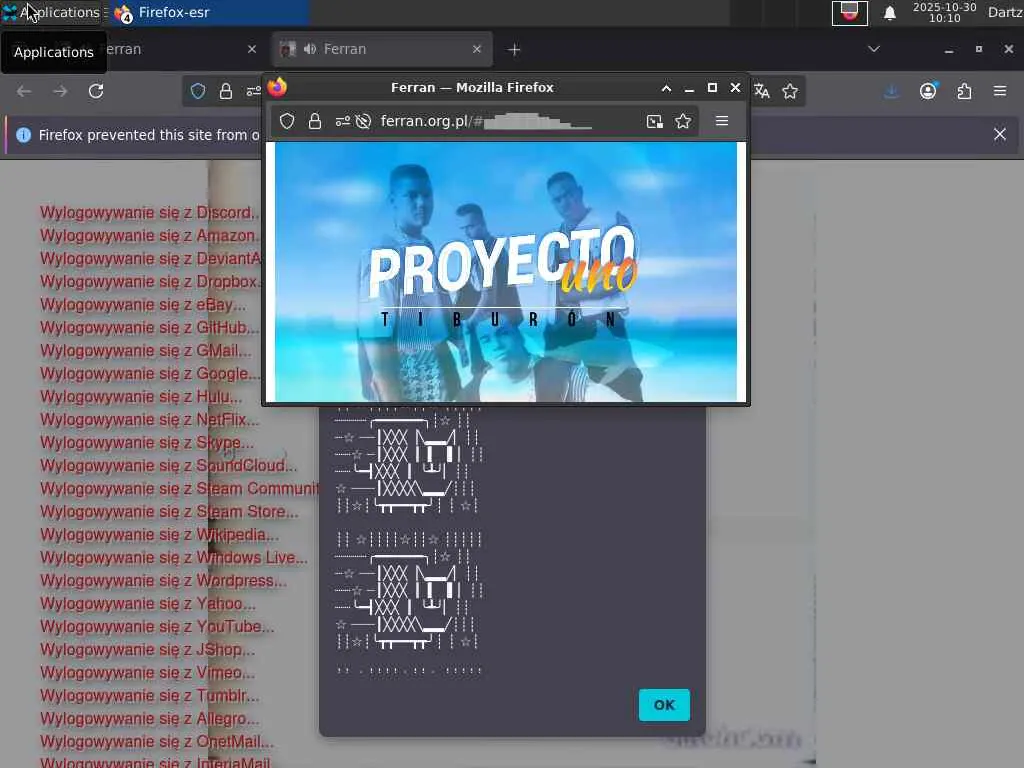Click 'Wylogowywanie się z NetFlix...' text
This screenshot has height=768, width=1024.
tap(150, 420)
